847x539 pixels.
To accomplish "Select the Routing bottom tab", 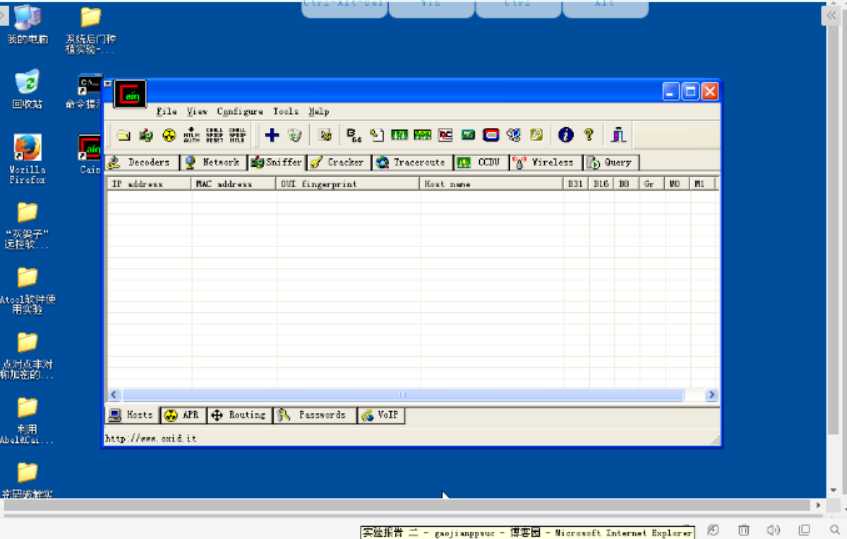I will click(239, 415).
